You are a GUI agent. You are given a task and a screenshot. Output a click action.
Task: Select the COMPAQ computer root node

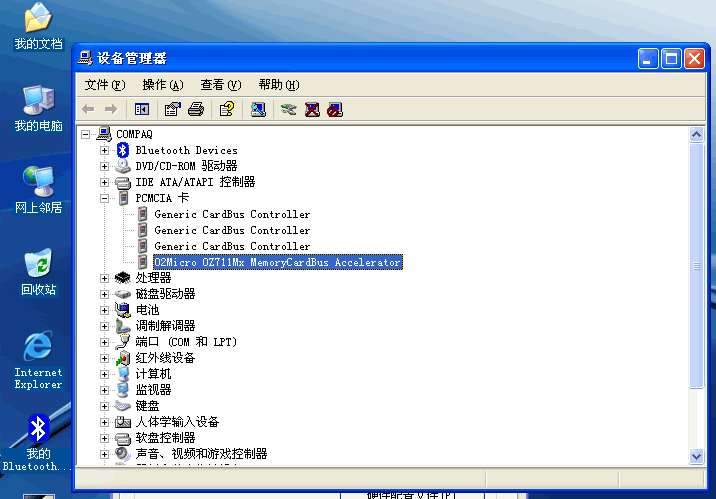pyautogui.click(x=134, y=134)
